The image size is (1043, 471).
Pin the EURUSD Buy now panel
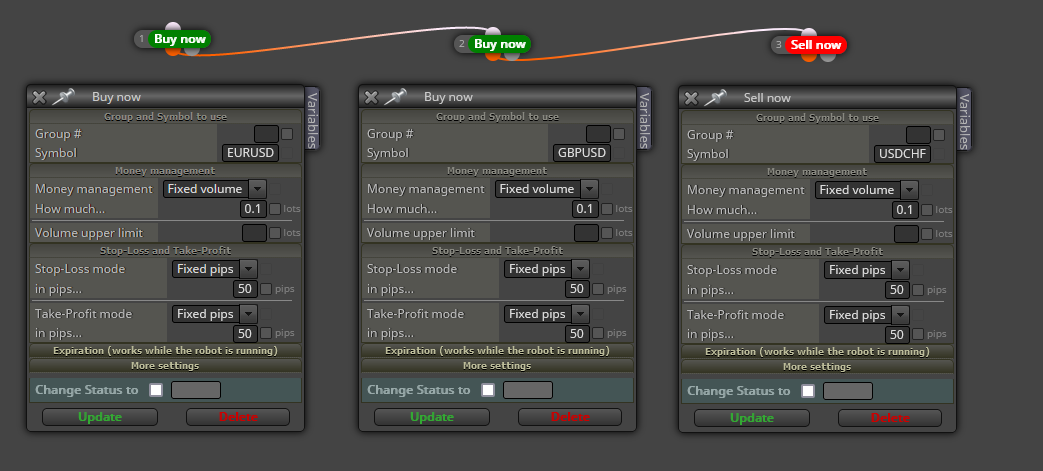click(63, 97)
